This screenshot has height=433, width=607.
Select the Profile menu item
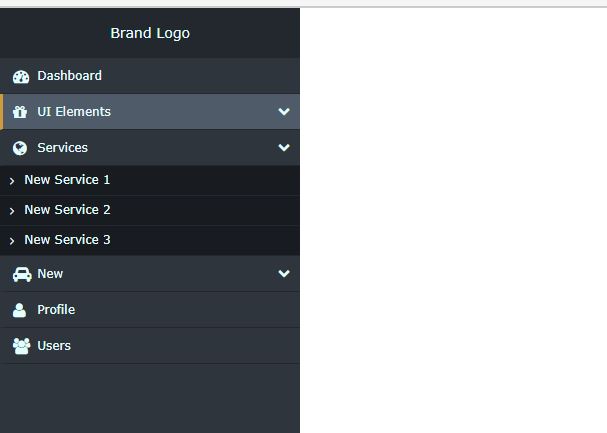[x=150, y=310]
